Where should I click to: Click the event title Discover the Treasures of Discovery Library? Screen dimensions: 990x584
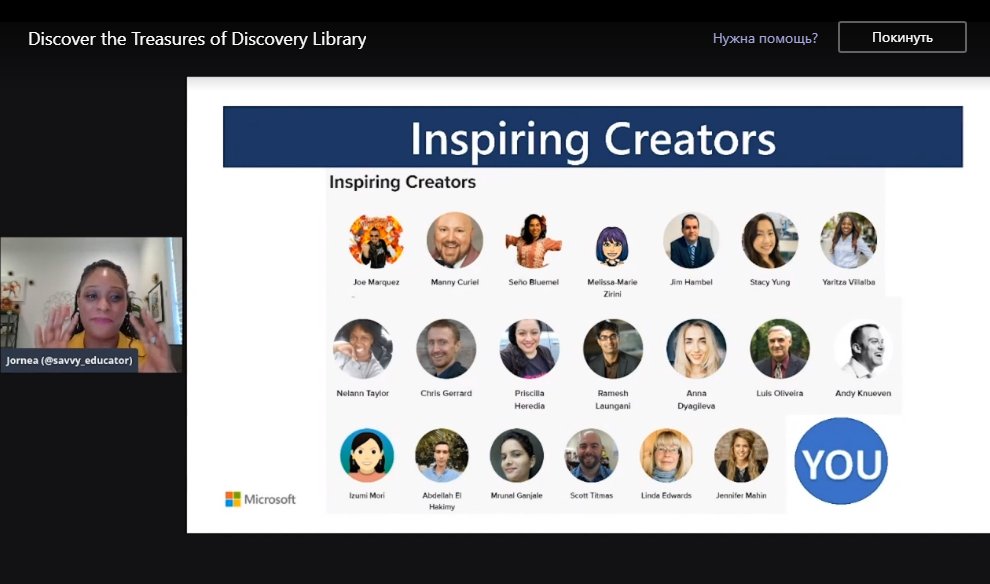click(197, 39)
